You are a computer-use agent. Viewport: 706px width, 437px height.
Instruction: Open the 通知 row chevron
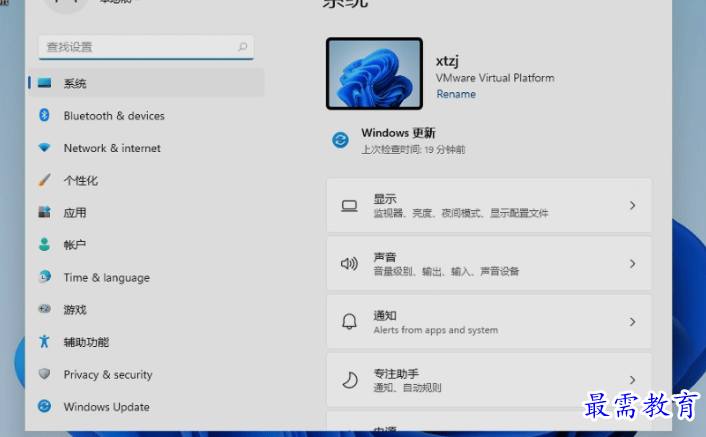tap(633, 322)
